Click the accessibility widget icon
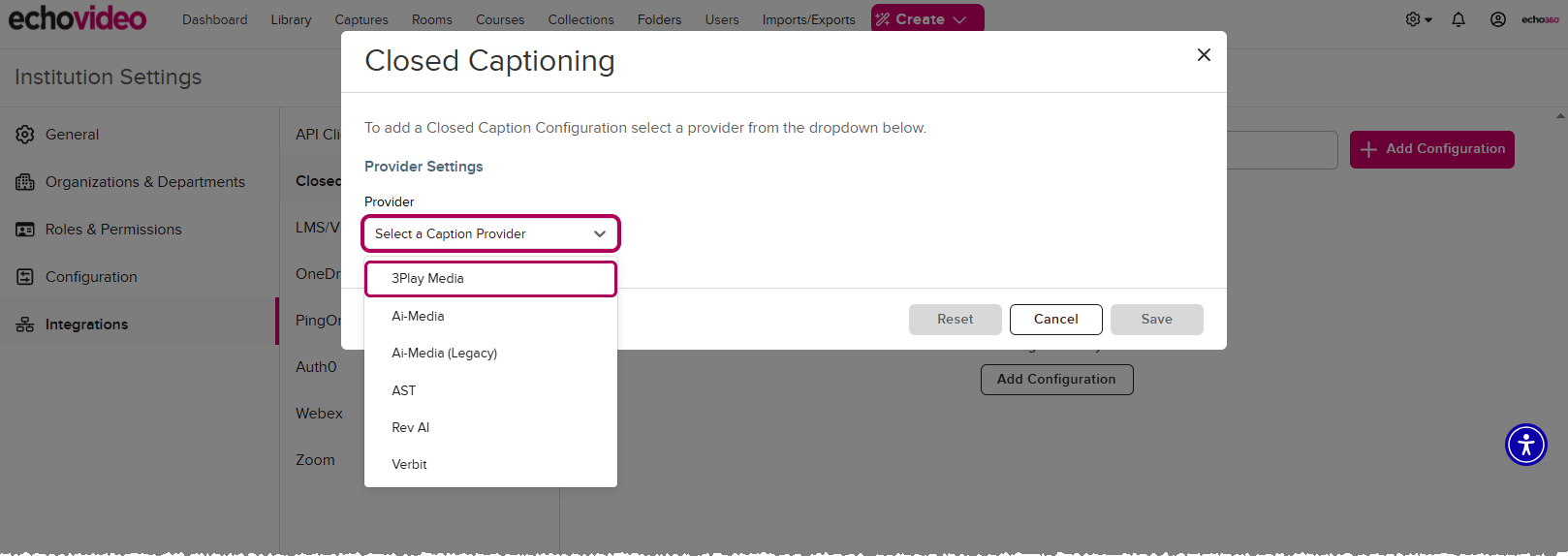 click(1525, 445)
